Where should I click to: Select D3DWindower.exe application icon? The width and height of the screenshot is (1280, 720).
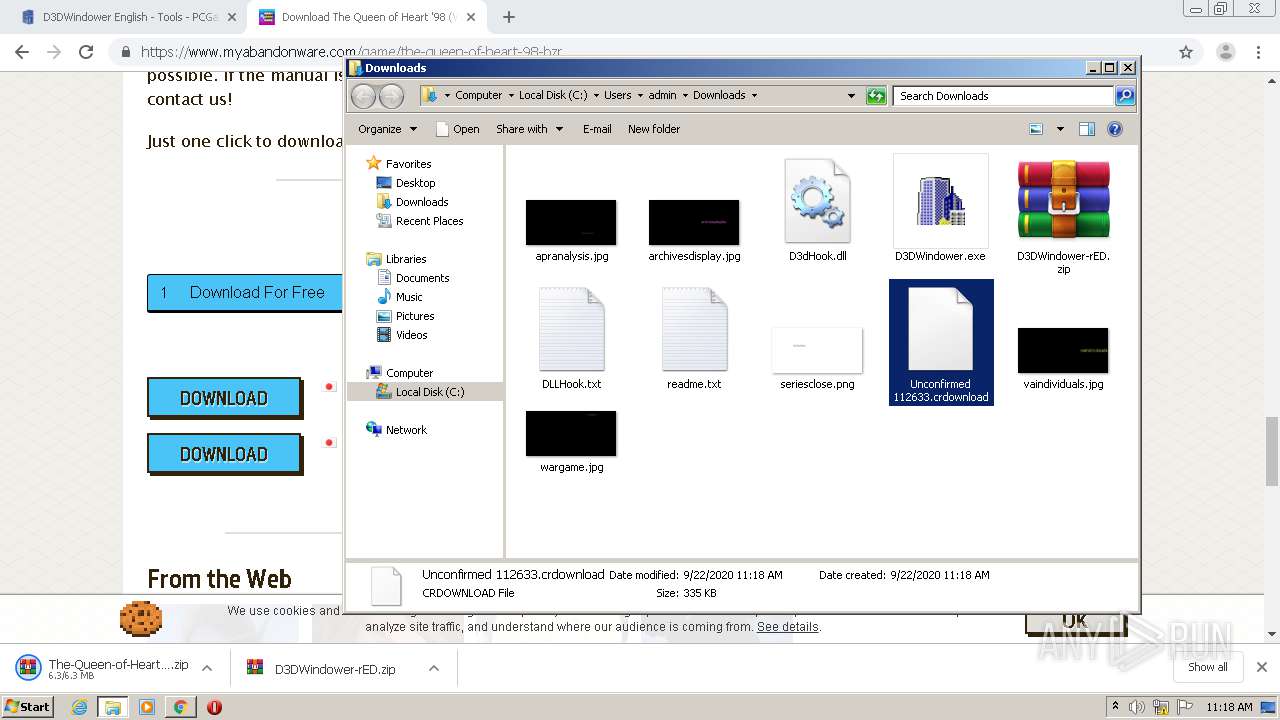coord(940,202)
